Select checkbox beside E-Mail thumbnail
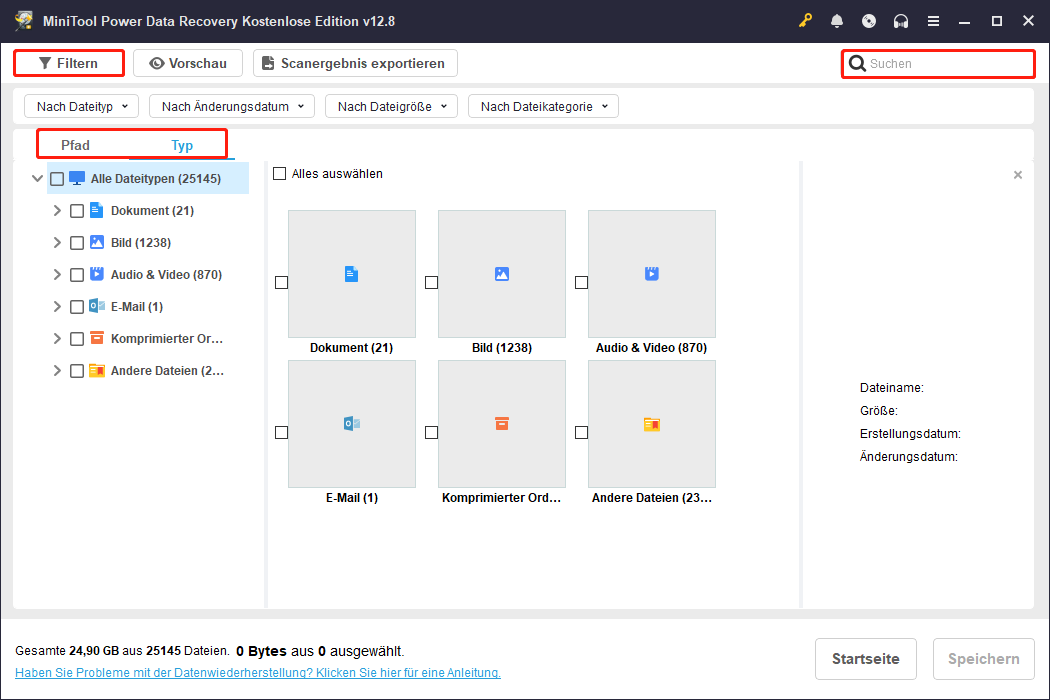 pyautogui.click(x=281, y=433)
